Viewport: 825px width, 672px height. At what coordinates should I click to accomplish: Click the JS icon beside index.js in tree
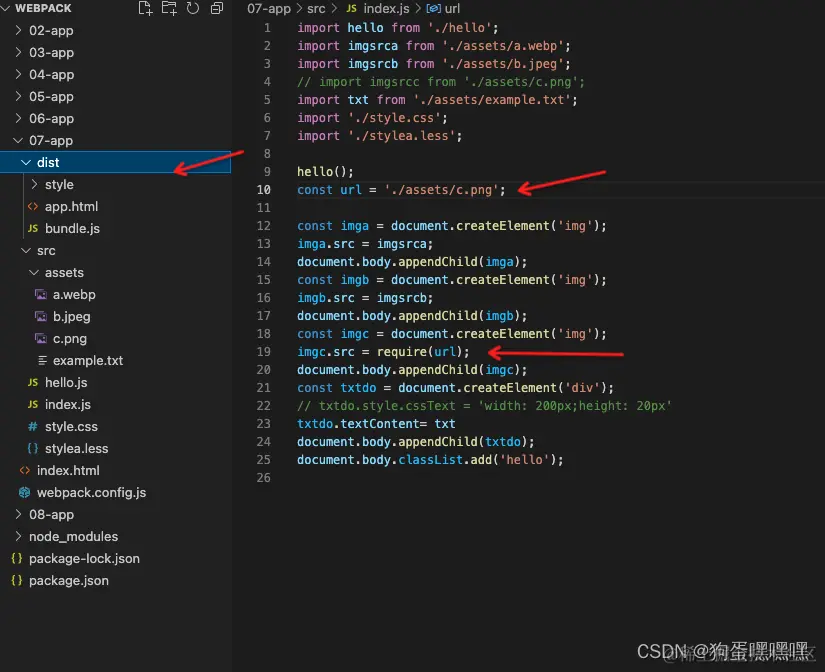[x=33, y=405]
